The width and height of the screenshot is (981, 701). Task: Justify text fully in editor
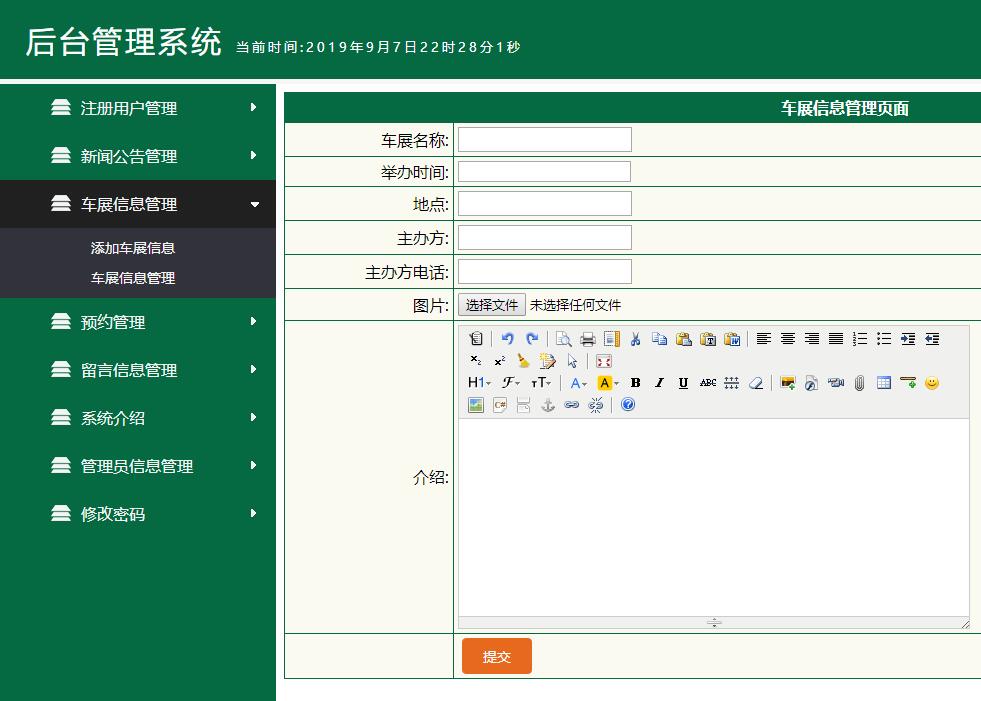coord(836,339)
